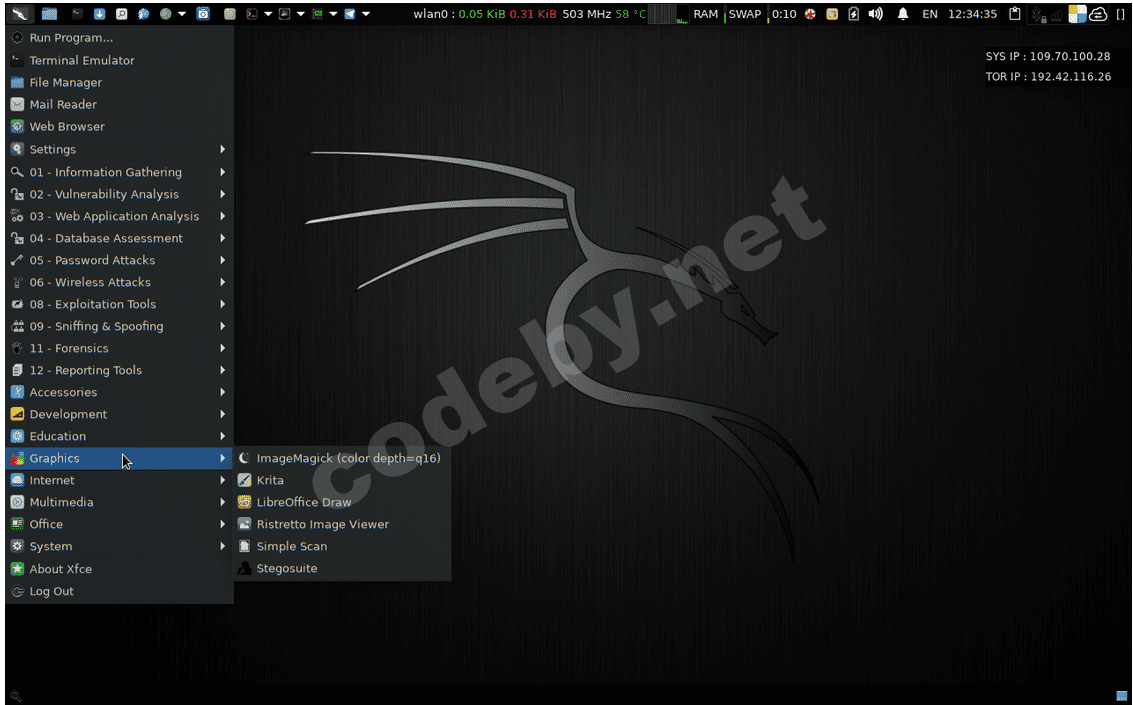This screenshot has width=1133, height=705.
Task: Open the System category
Action: 119,546
